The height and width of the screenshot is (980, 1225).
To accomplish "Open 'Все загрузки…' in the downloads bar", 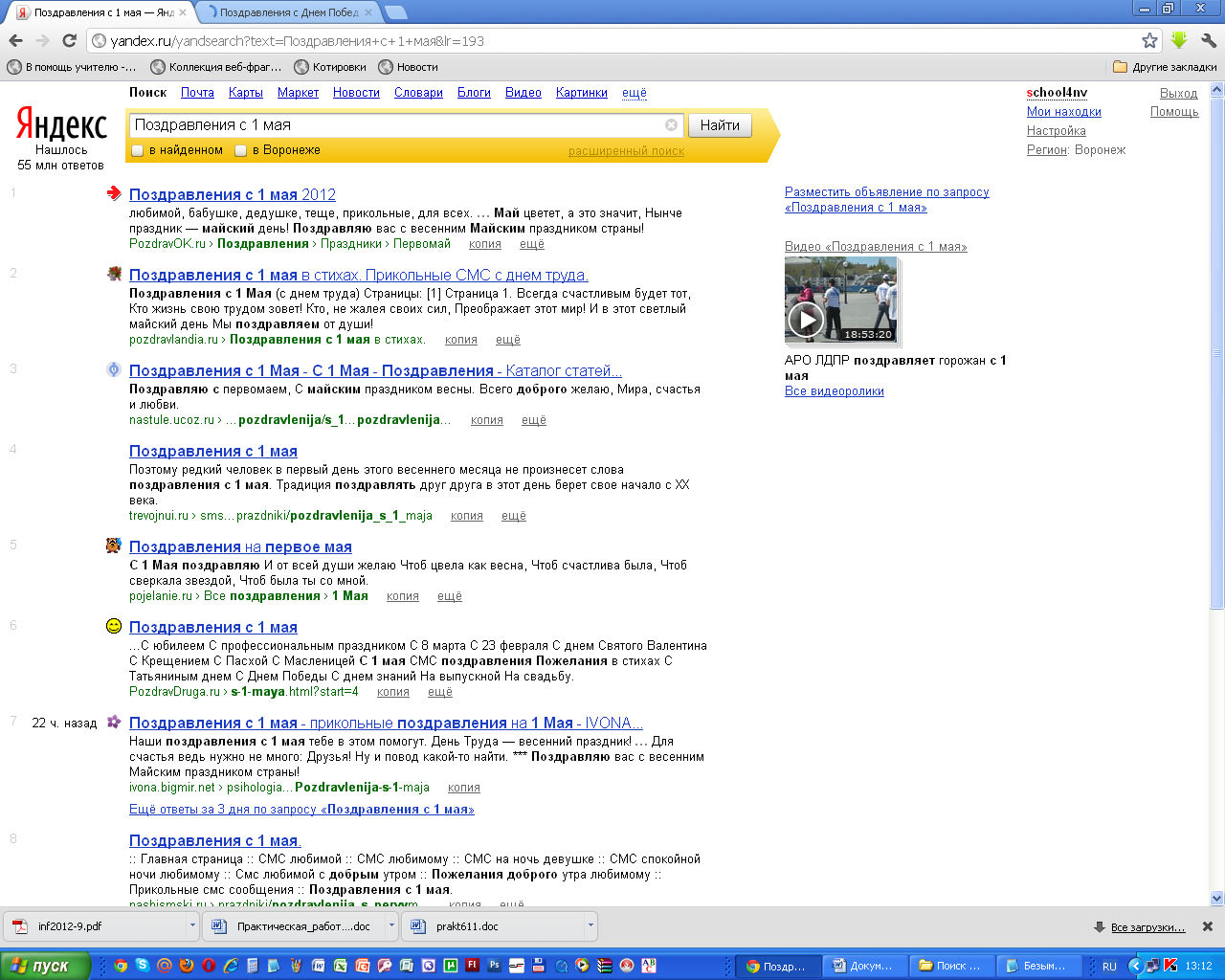I will coord(1147,926).
